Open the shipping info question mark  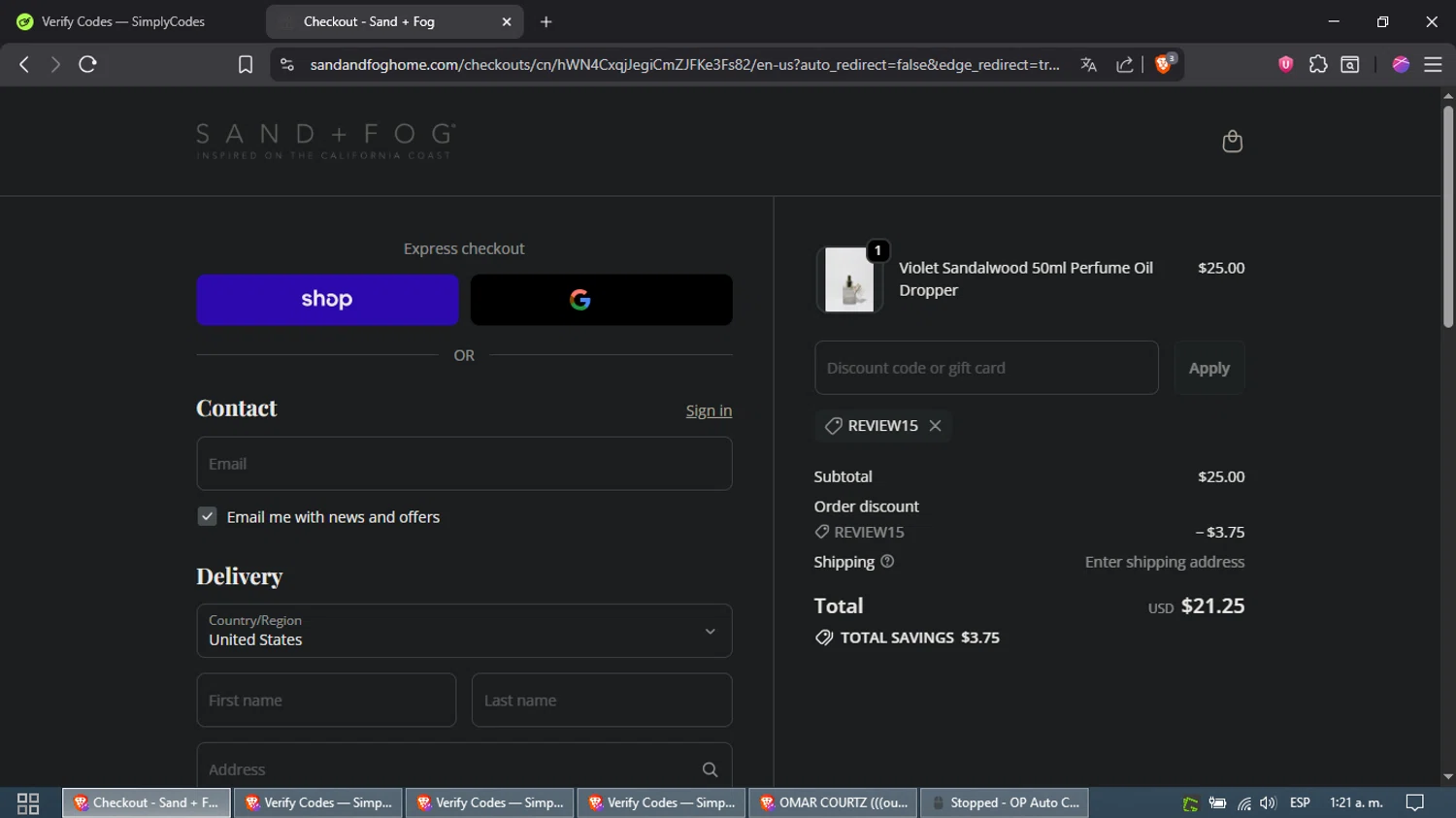pos(887,561)
